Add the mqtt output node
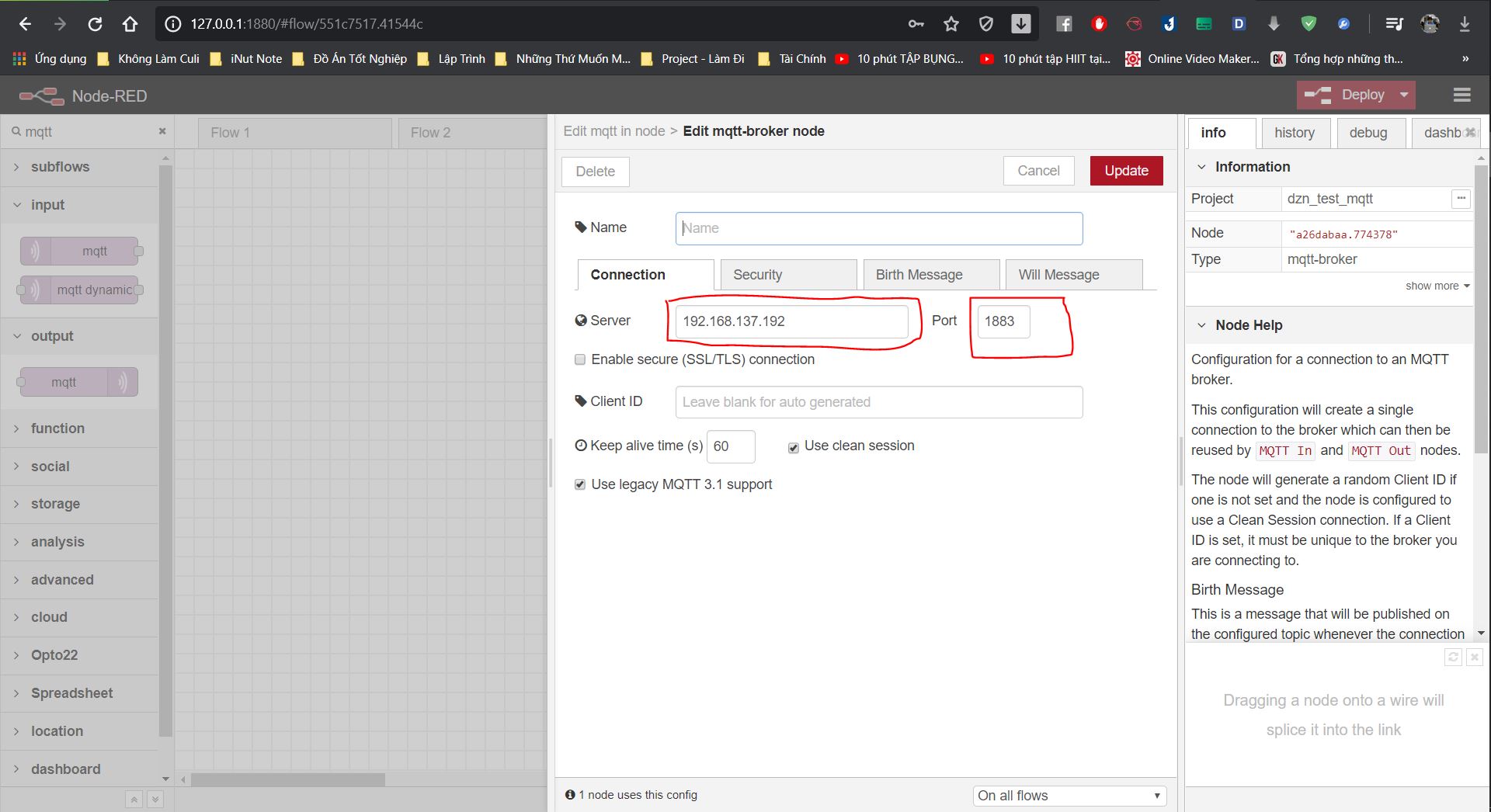Screen dimensions: 1491x812 79,382
